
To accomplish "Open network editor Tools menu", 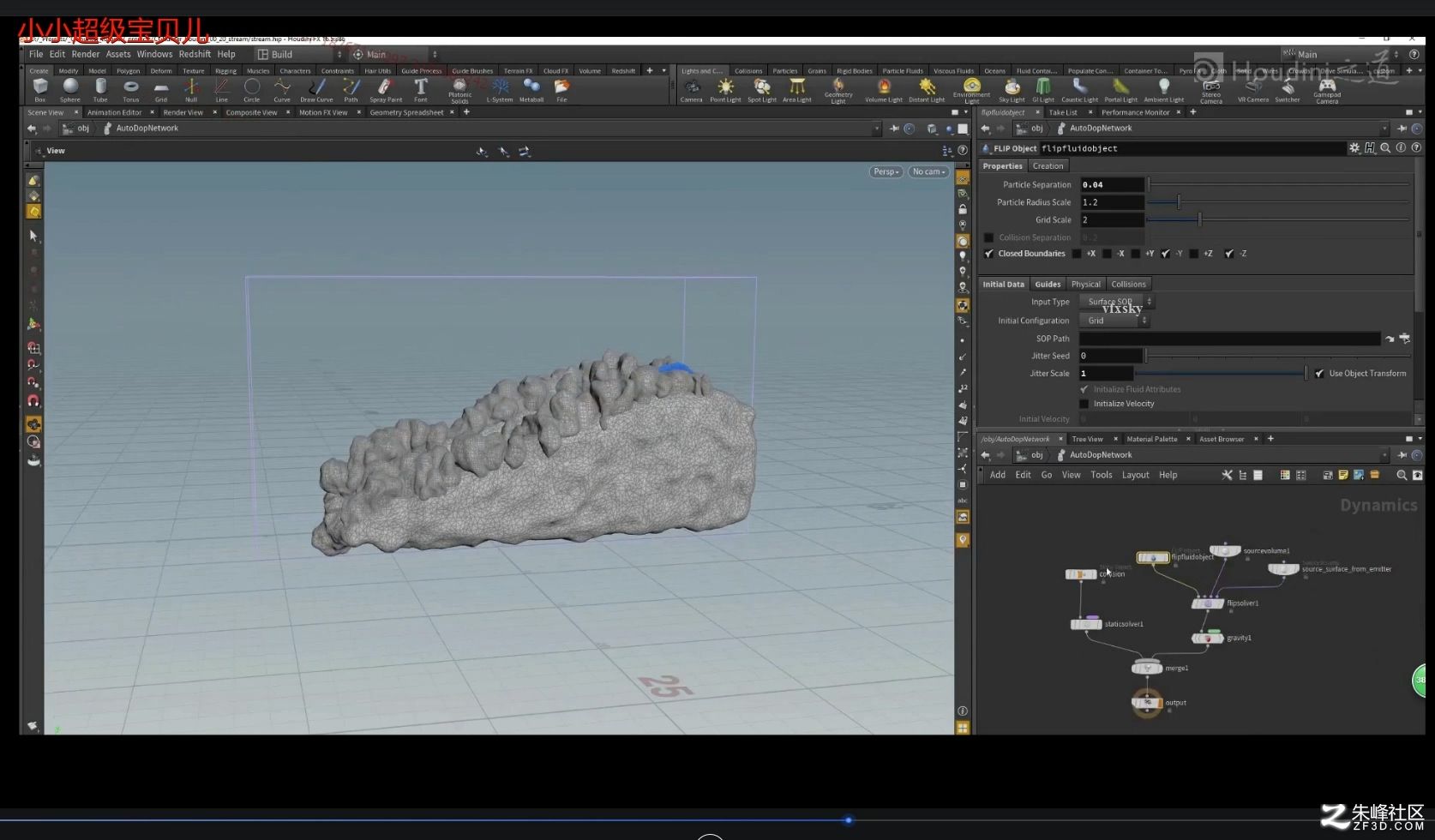I will [x=1102, y=475].
